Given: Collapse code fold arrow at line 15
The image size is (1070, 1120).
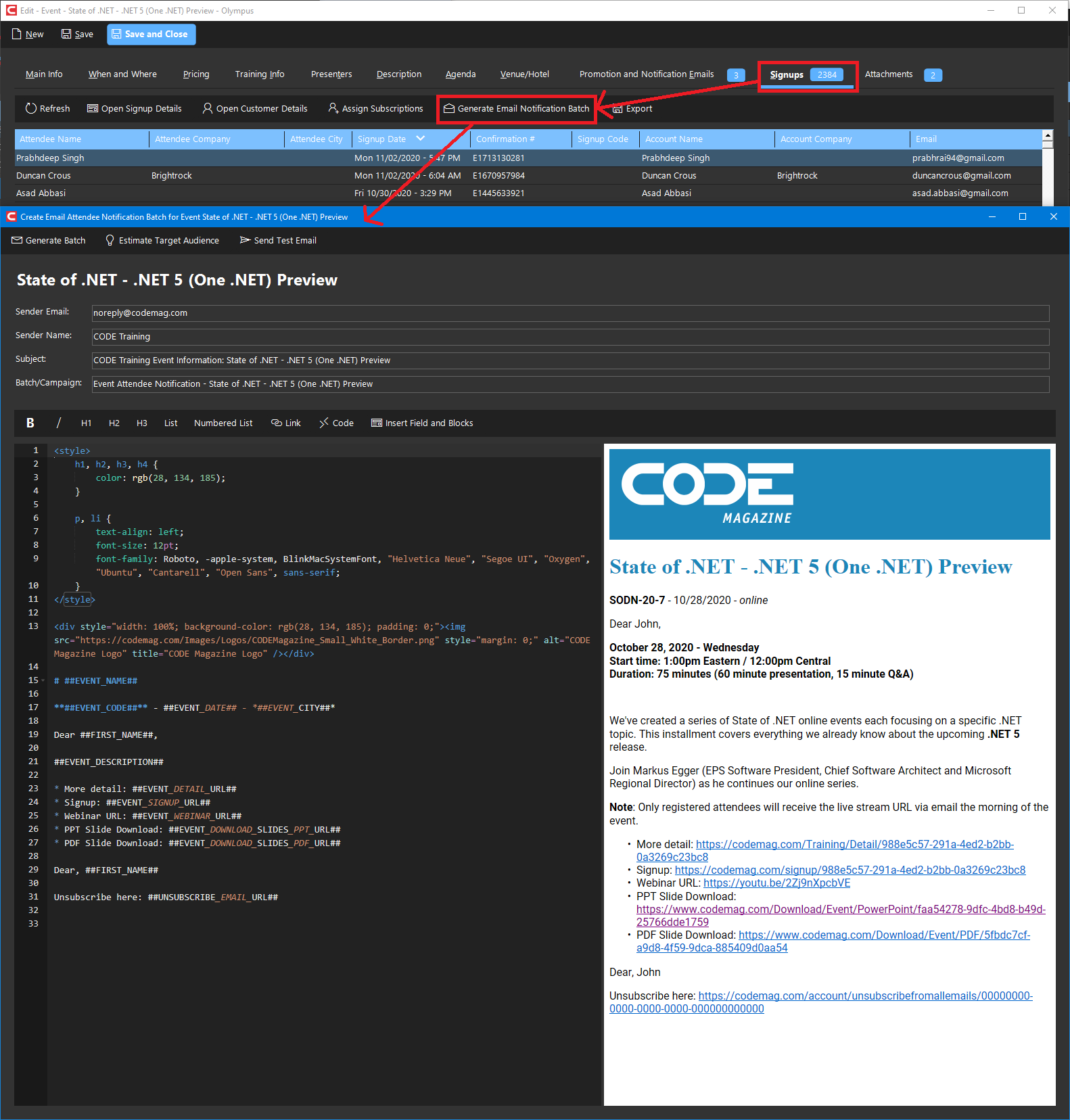Looking at the screenshot, I should (43, 681).
